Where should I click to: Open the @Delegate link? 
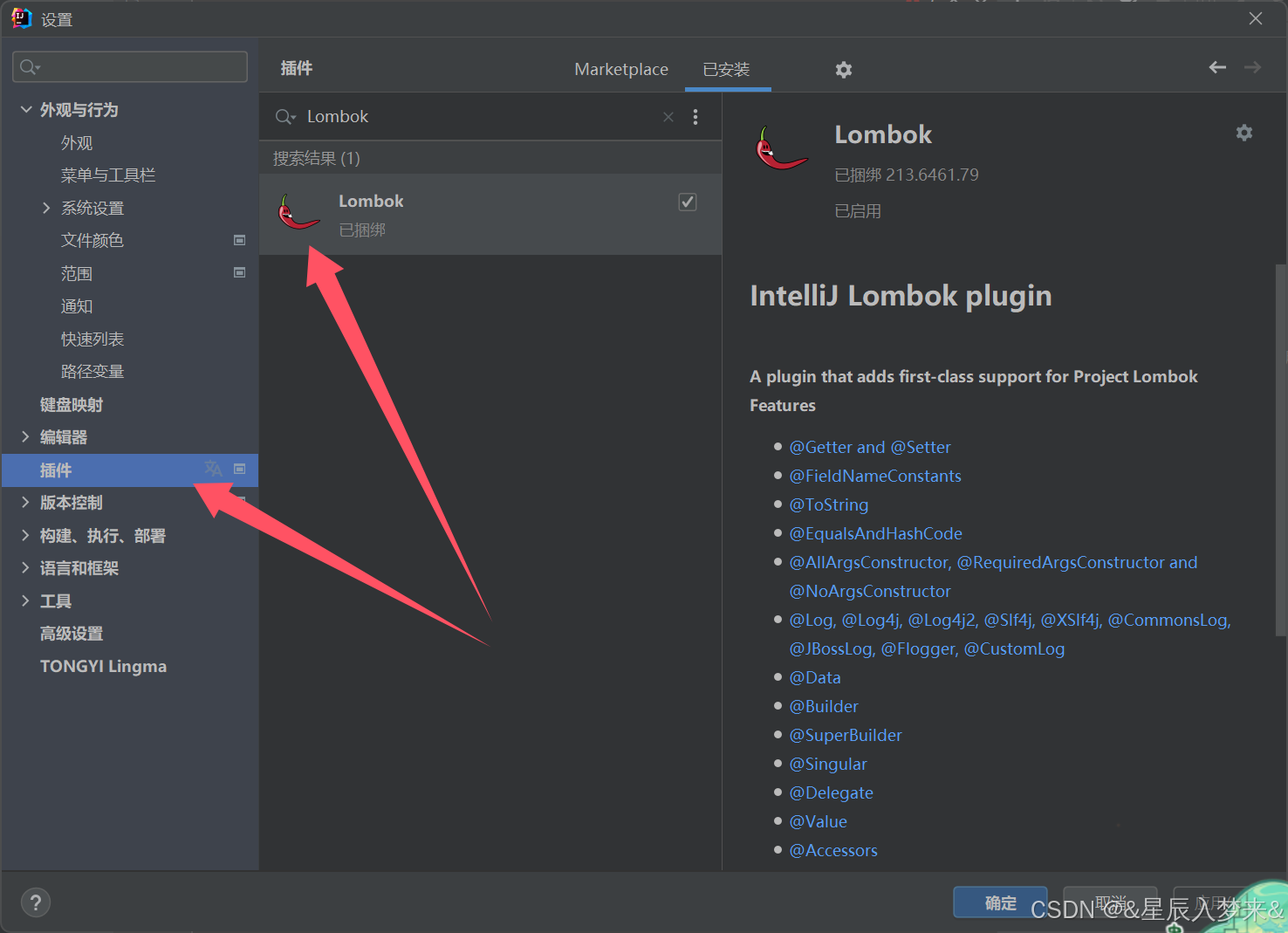coord(832,792)
